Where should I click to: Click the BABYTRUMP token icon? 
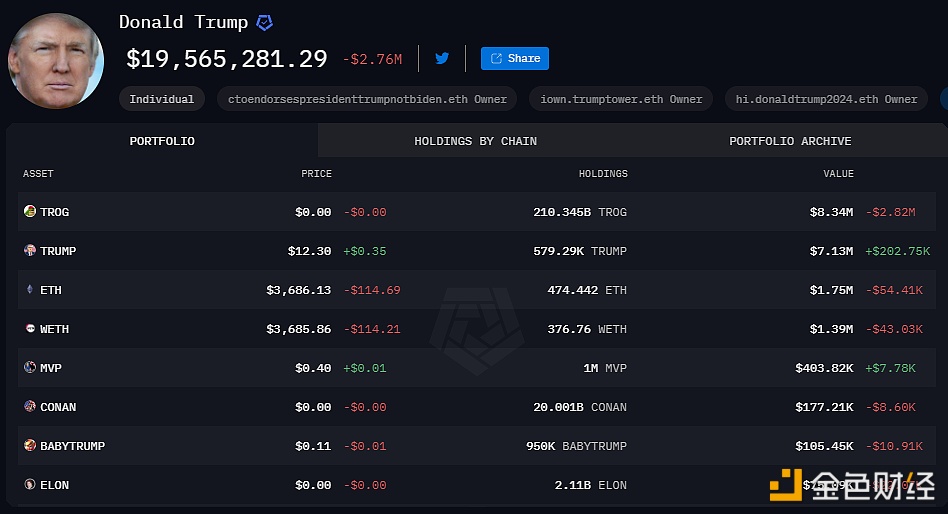pyautogui.click(x=30, y=445)
